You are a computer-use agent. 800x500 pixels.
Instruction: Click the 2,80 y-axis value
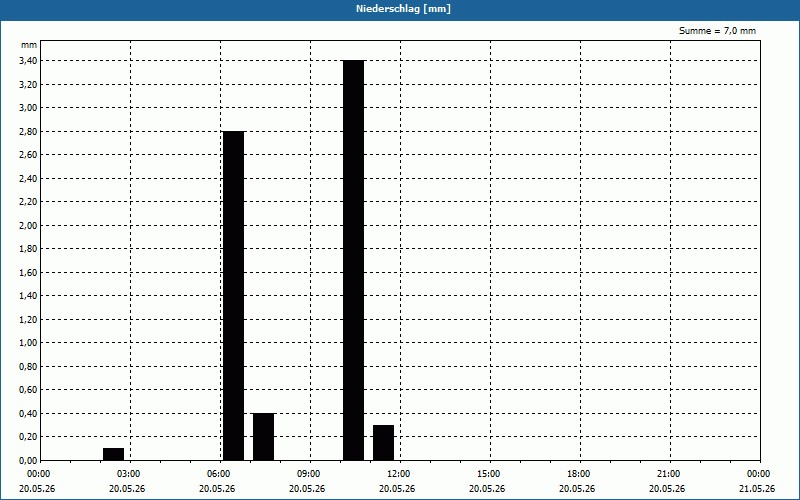[28, 132]
